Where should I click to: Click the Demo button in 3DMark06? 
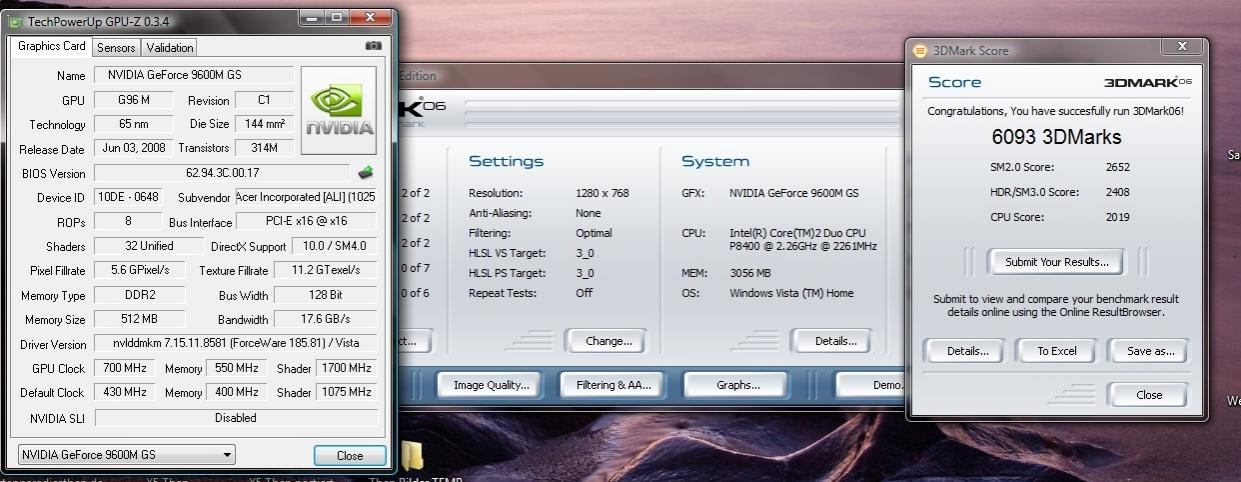870,385
